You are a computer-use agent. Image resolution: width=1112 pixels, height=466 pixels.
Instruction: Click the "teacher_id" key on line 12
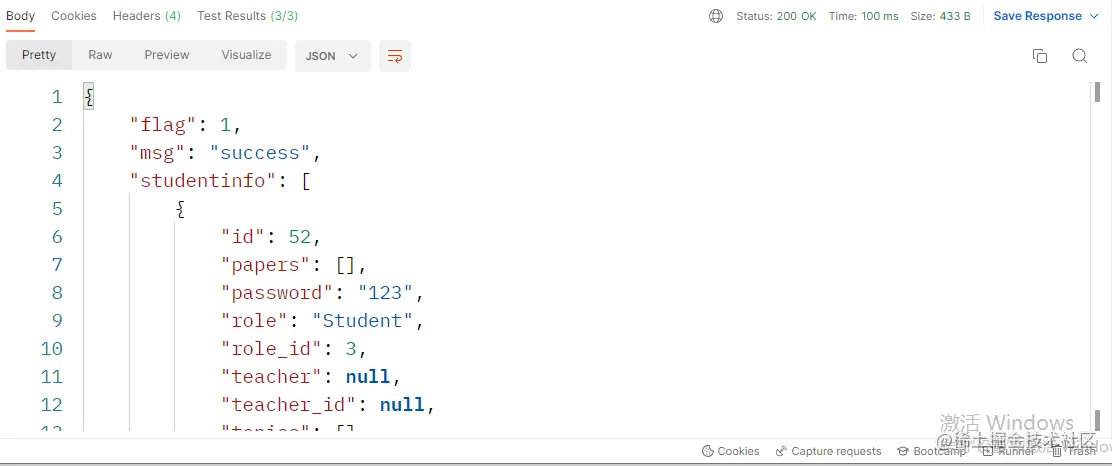[289, 404]
